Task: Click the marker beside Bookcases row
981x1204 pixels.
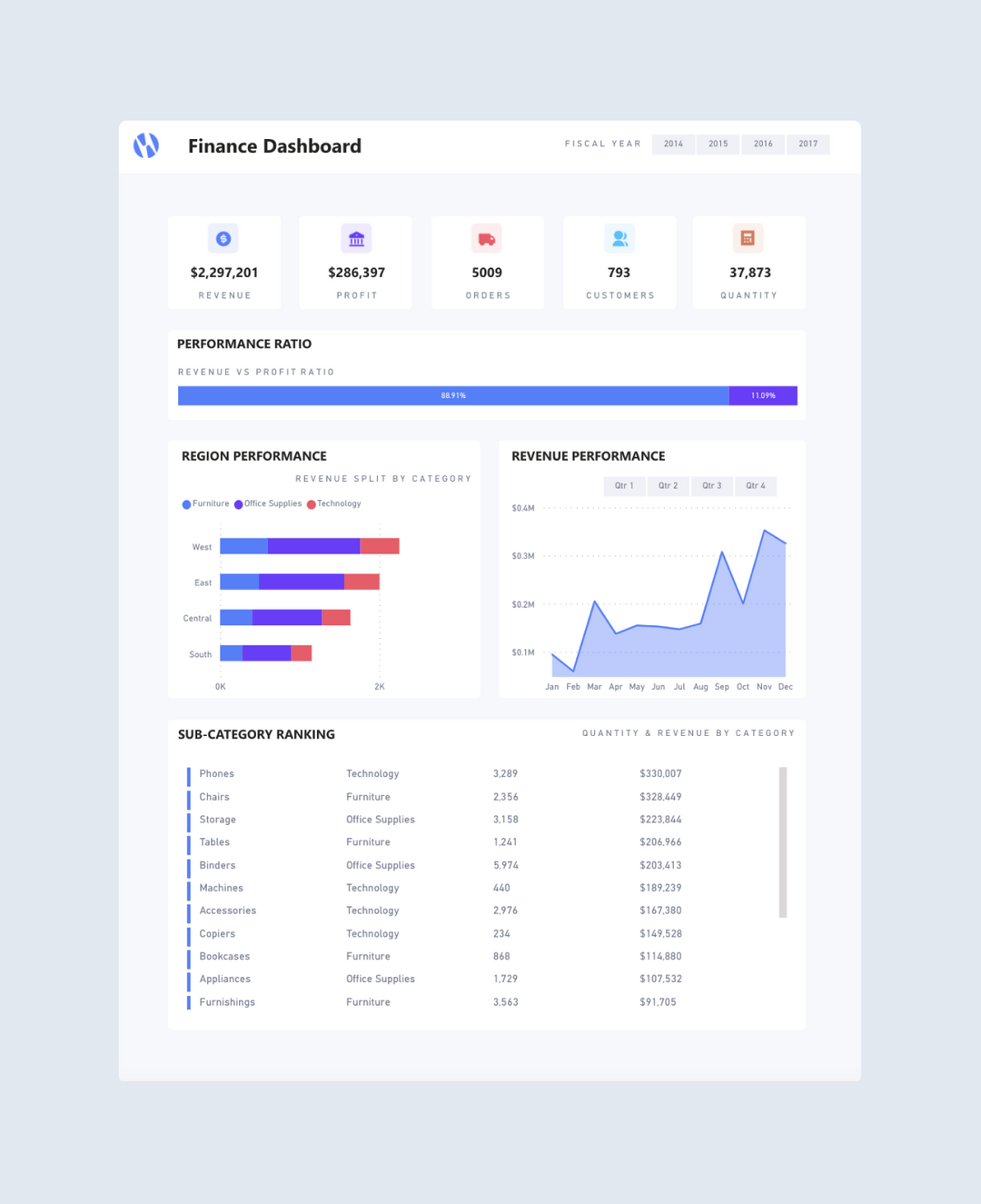Action: [188, 956]
